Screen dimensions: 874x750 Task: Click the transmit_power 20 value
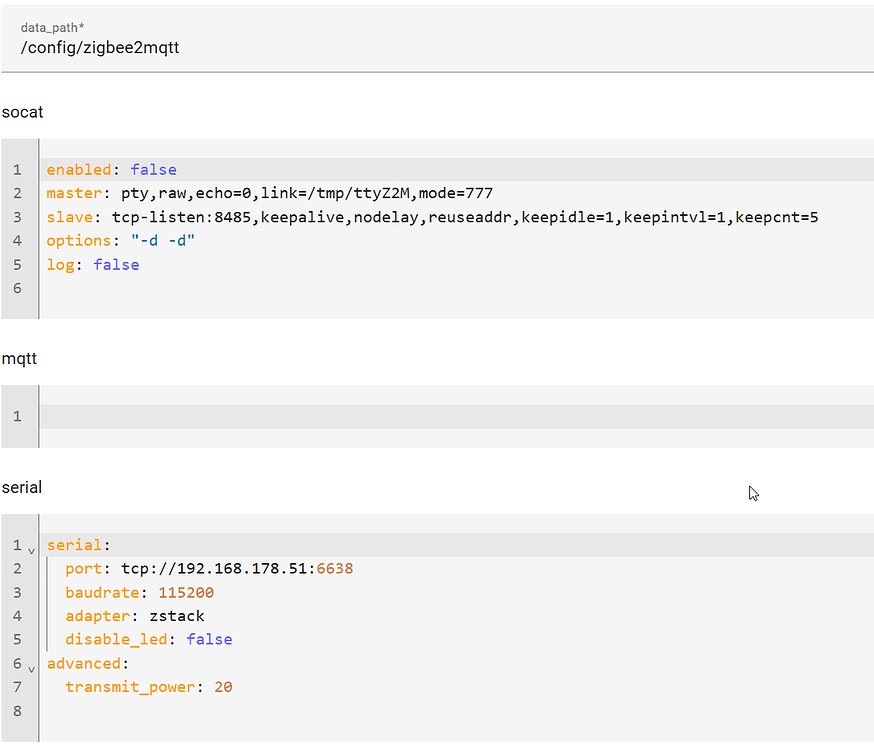[x=223, y=687]
